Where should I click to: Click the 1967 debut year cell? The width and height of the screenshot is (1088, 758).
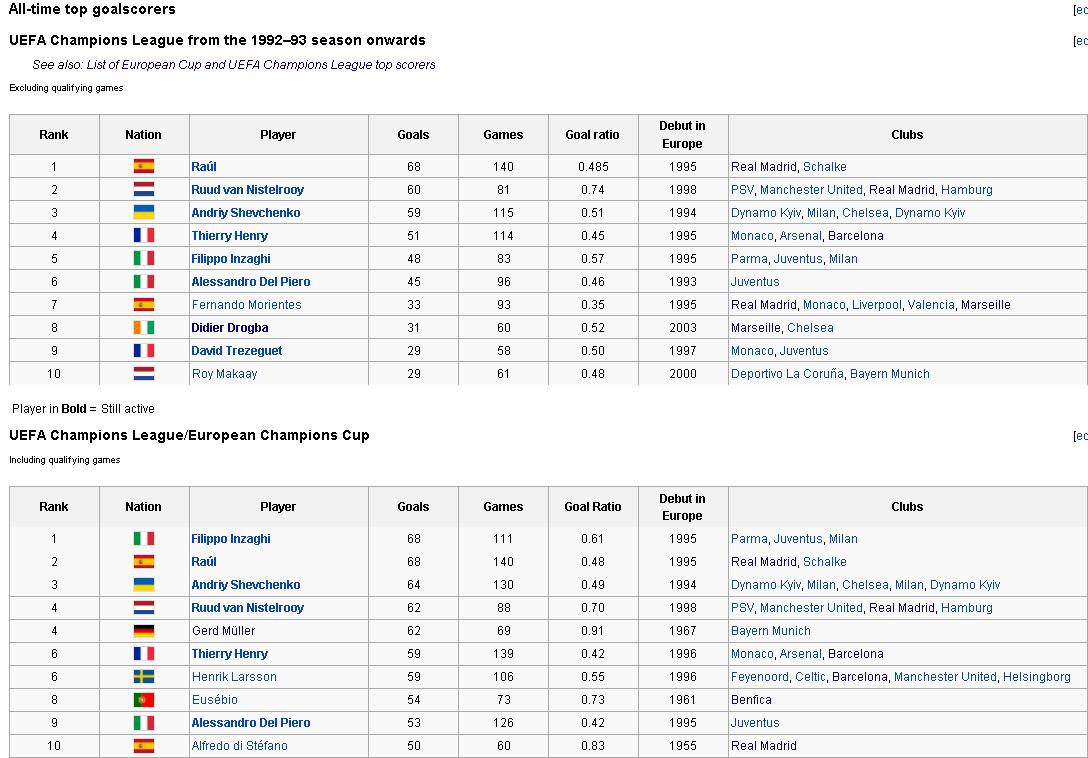pos(683,631)
